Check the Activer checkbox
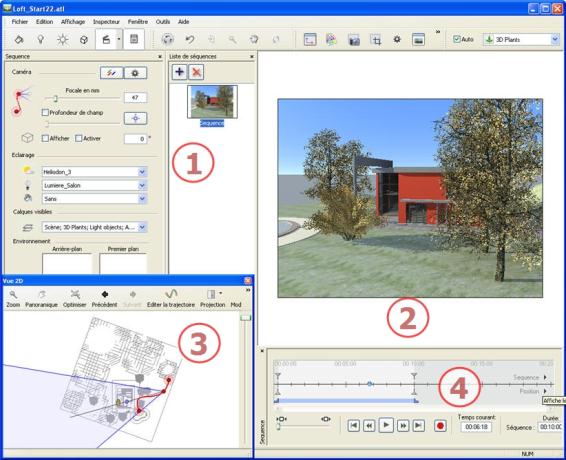566x460 pixels. point(78,138)
